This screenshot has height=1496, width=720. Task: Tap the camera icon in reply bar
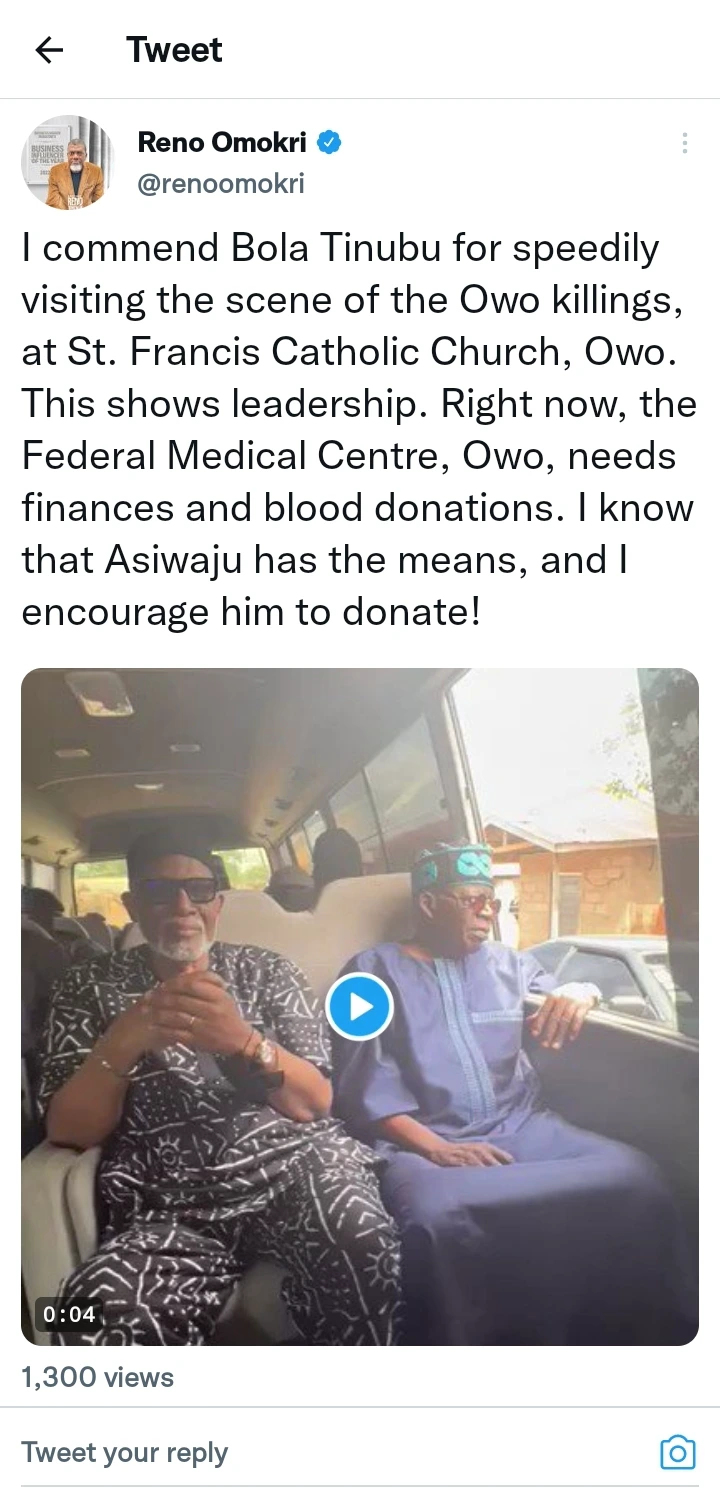[x=677, y=1452]
